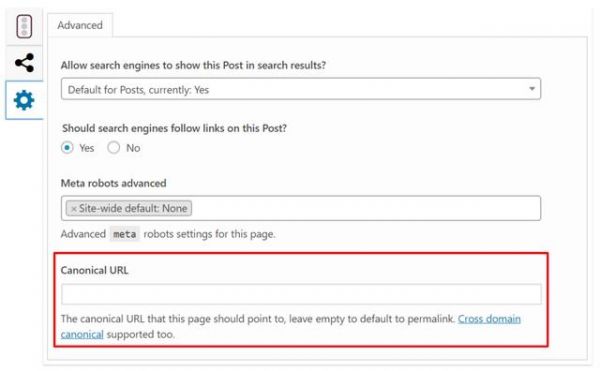This screenshot has height=371, width=600.
Task: Click the Canonical URL label
Action: (95, 270)
